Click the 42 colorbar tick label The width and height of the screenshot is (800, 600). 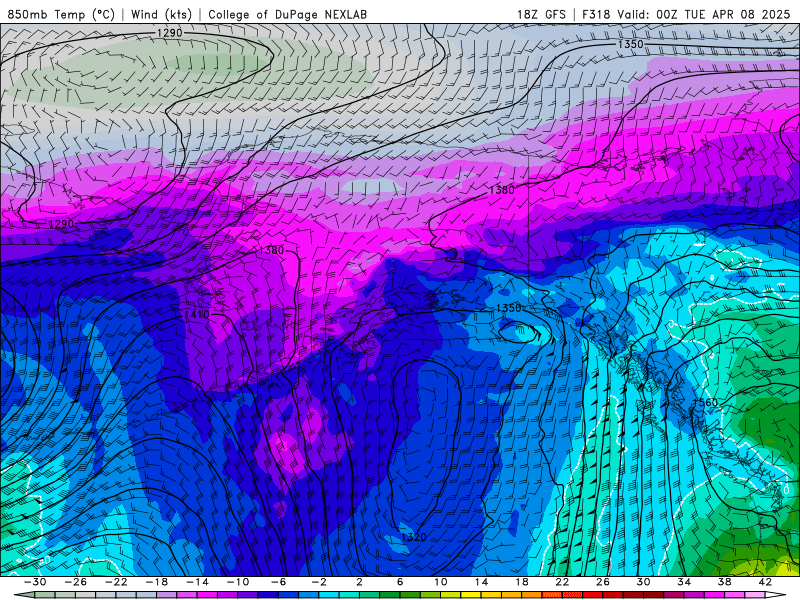click(x=765, y=582)
